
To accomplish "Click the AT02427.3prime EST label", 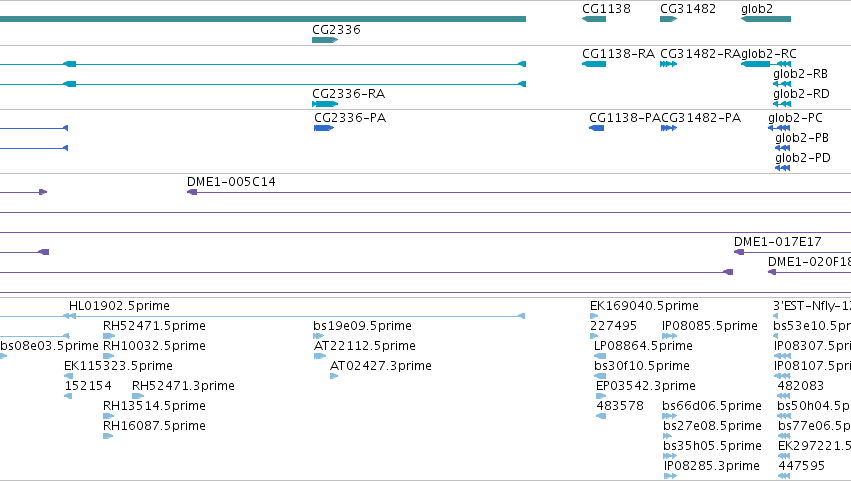I will 381,366.
